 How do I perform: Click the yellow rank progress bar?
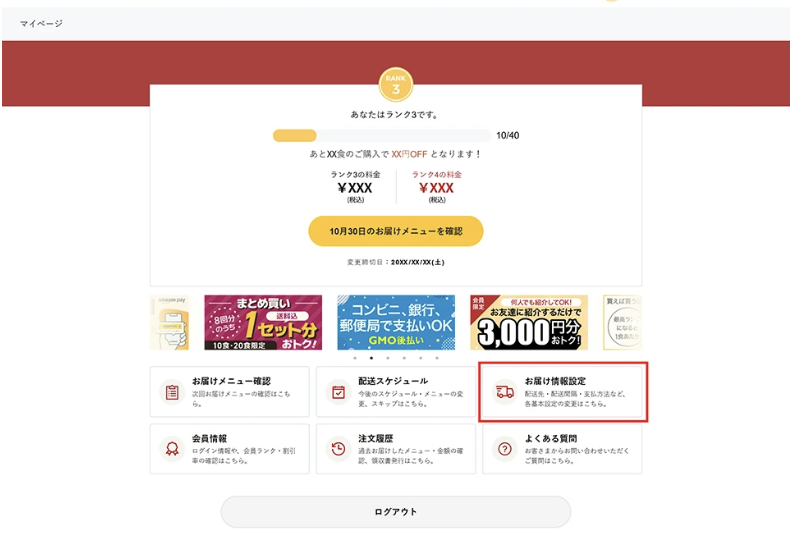pyautogui.click(x=382, y=136)
